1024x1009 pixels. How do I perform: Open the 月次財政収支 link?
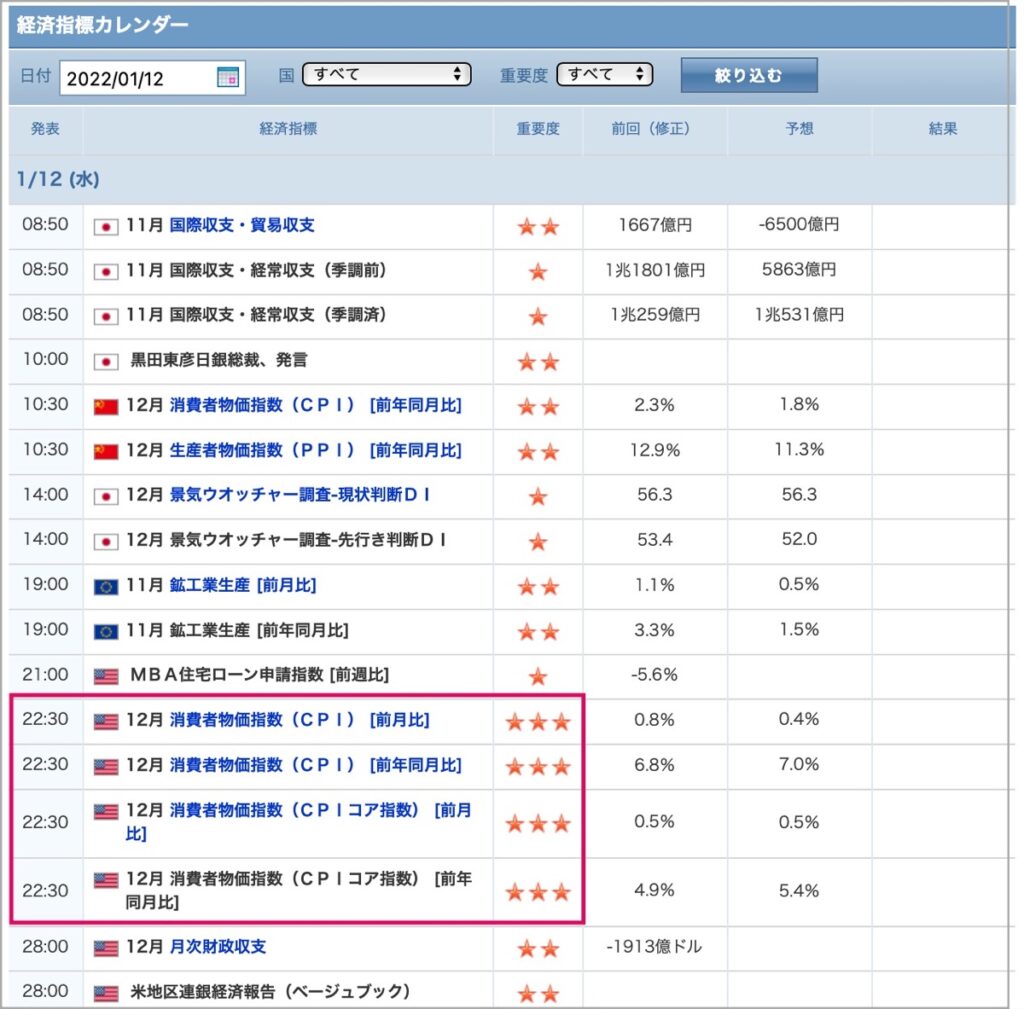tap(217, 946)
